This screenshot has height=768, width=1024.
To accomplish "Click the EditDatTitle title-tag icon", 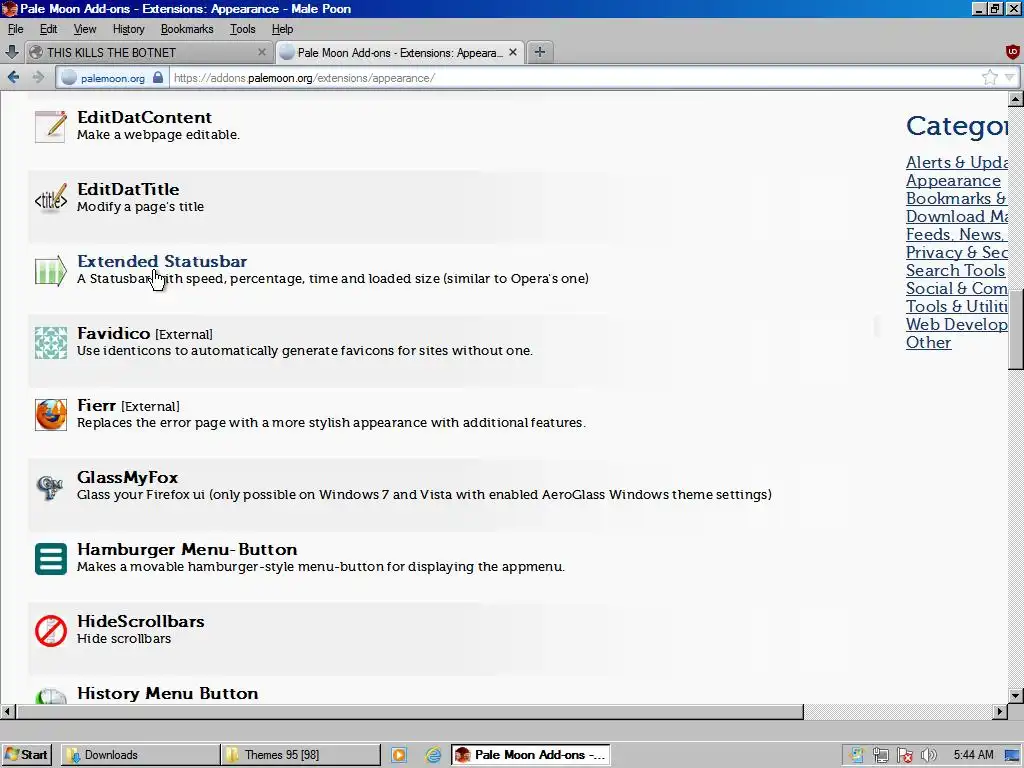I will 51,198.
